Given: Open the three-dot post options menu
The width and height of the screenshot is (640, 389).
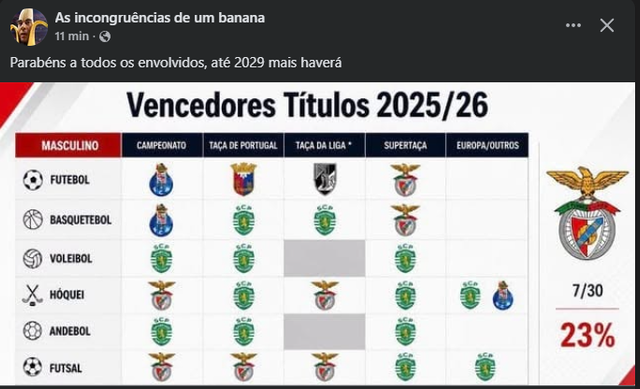Looking at the screenshot, I should 573,26.
